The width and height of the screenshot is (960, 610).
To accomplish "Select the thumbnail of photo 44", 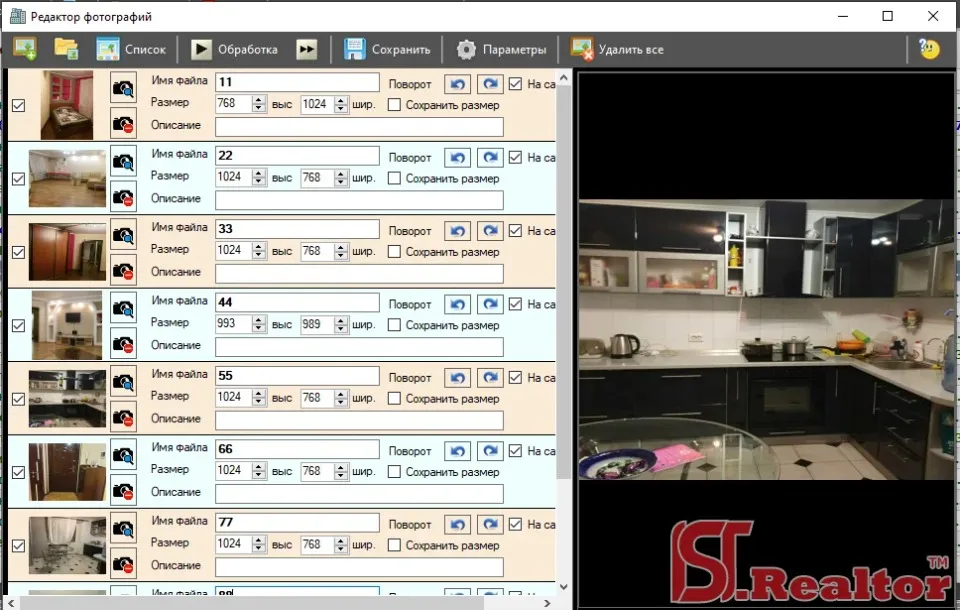I will tap(67, 325).
